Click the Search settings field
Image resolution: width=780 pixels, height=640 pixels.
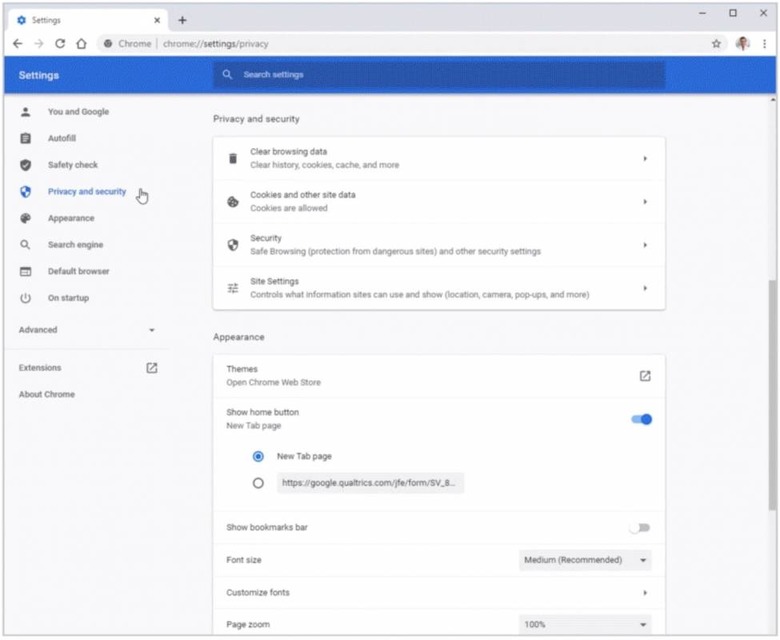pyautogui.click(x=440, y=75)
